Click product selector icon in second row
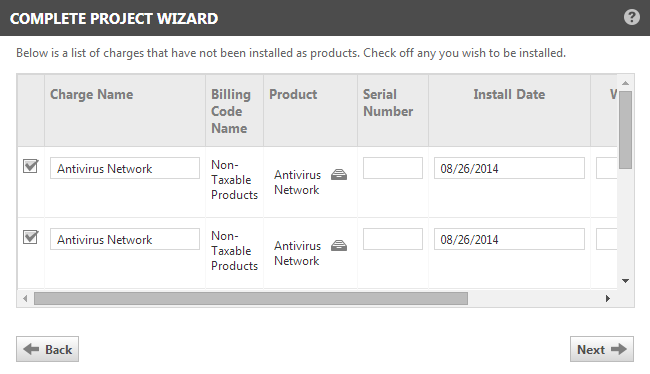 pyautogui.click(x=339, y=245)
